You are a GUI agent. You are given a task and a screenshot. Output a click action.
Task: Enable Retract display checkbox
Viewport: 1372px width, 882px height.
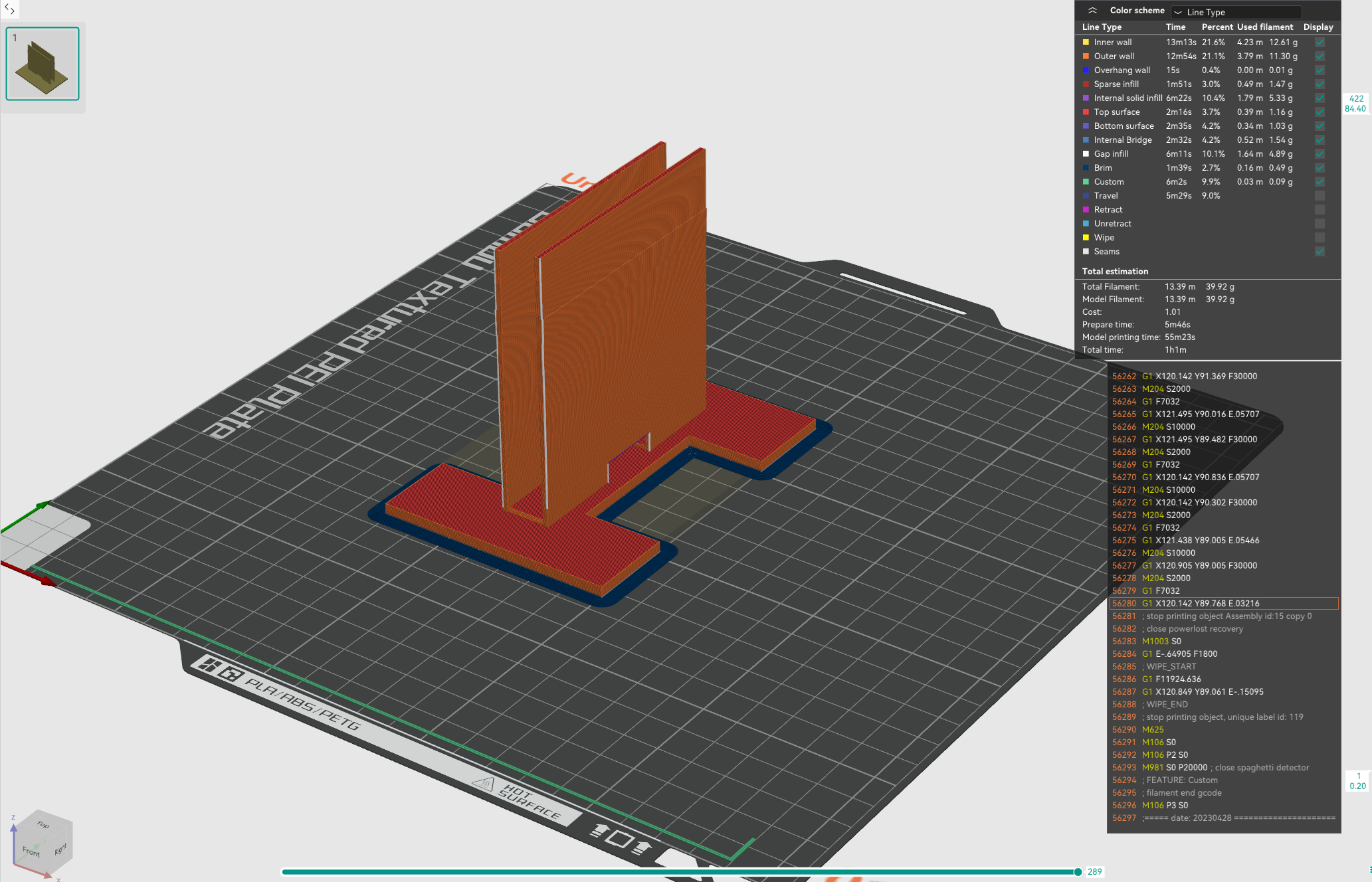[x=1320, y=210]
